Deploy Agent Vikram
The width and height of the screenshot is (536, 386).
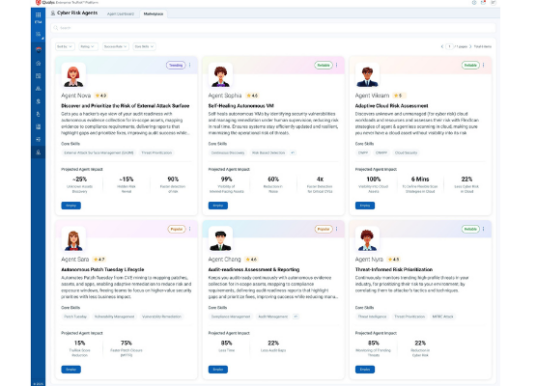point(365,205)
